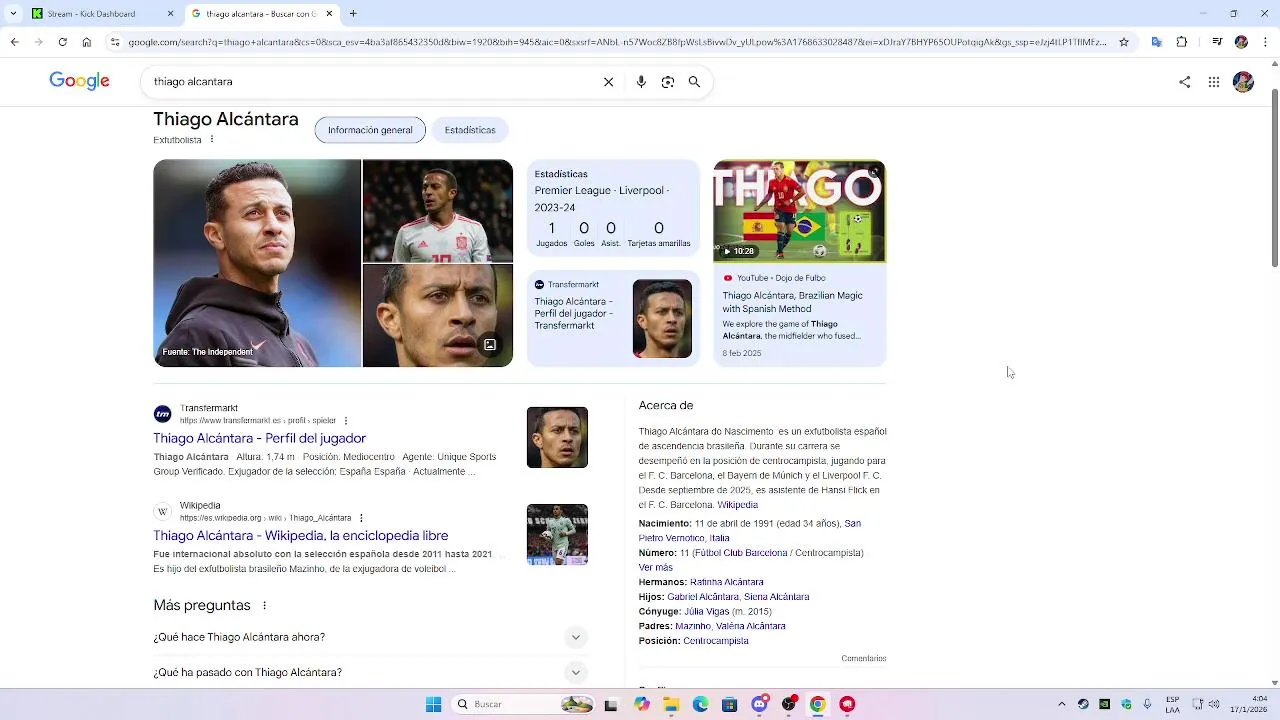Open Google Lens image search

pyautogui.click(x=668, y=82)
